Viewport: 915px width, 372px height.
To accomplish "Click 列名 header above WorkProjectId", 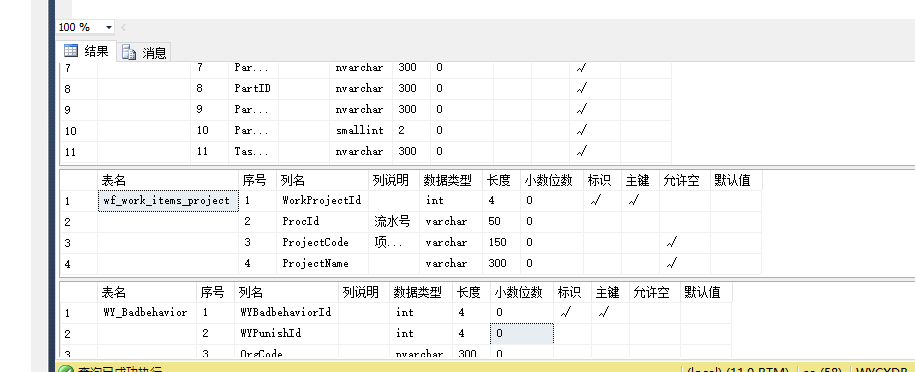I will (322, 180).
